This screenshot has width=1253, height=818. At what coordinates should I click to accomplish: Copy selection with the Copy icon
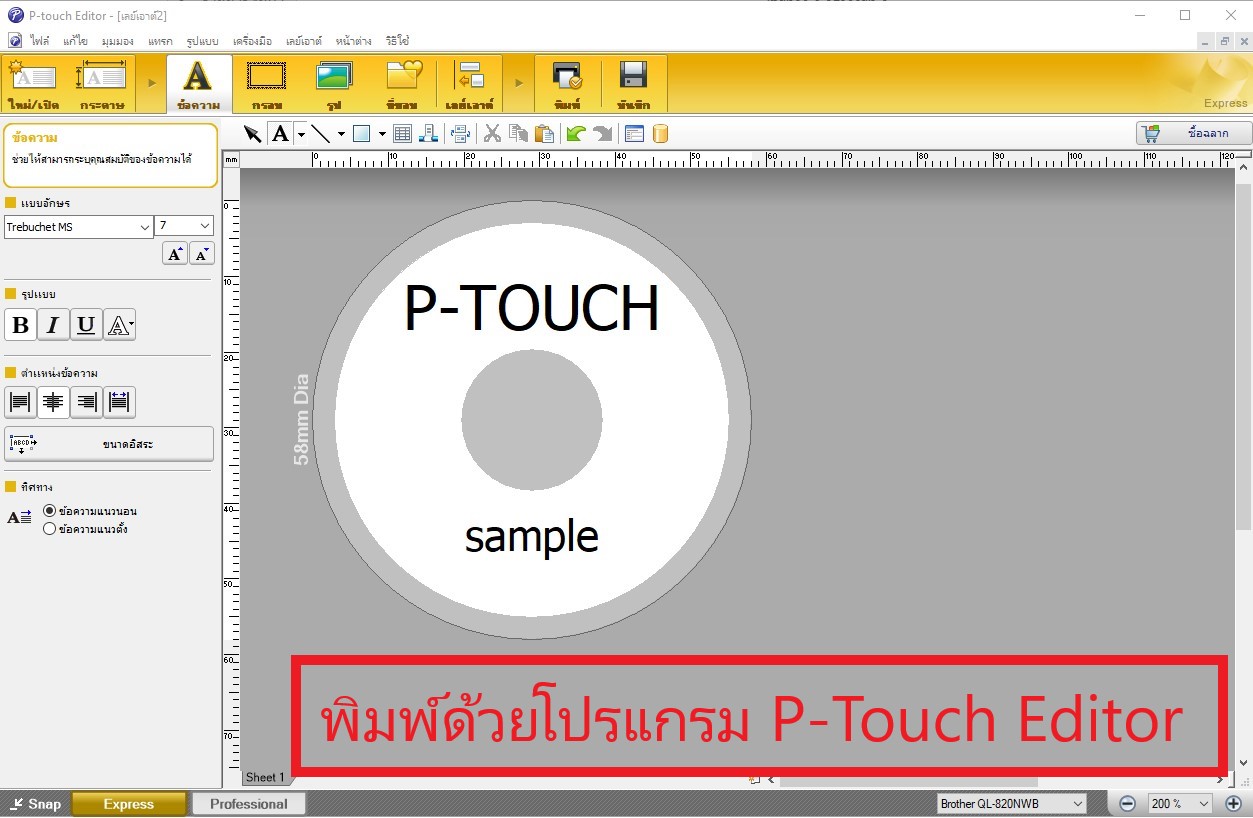518,134
